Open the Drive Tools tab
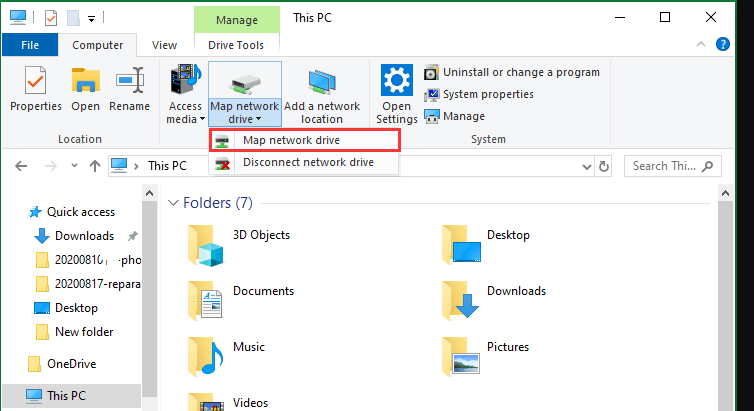 236,45
